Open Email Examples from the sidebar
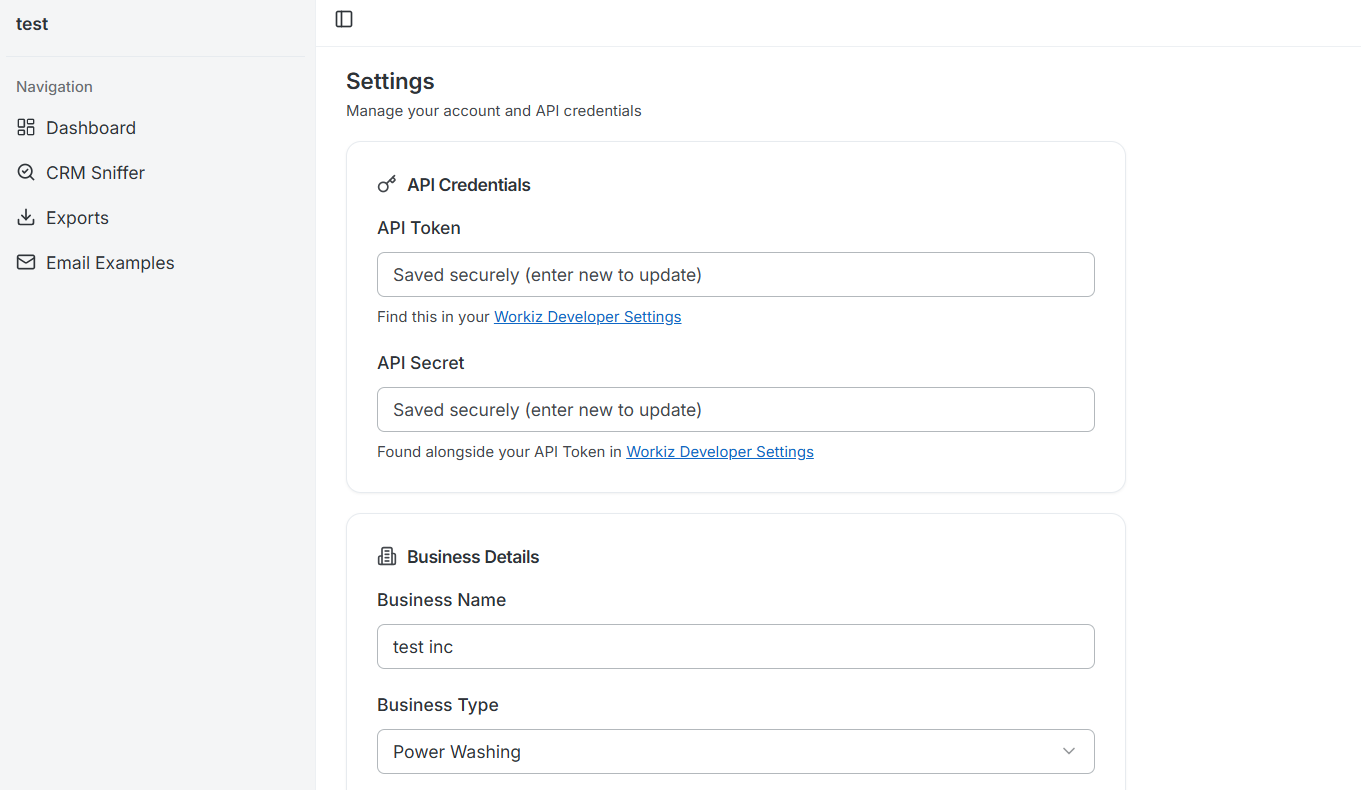1361x790 pixels. (x=110, y=262)
